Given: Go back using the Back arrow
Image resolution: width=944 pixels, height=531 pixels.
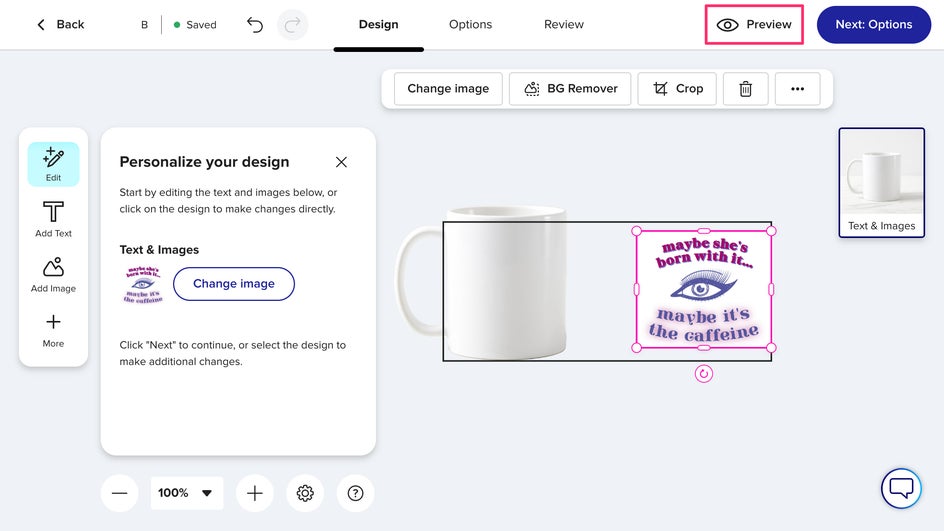Looking at the screenshot, I should point(60,25).
